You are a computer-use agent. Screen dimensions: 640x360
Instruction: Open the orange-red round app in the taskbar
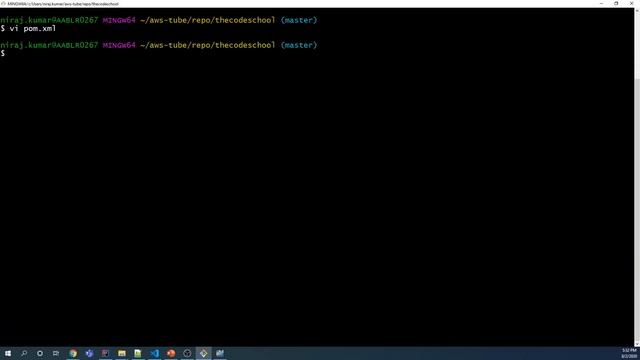click(x=171, y=353)
